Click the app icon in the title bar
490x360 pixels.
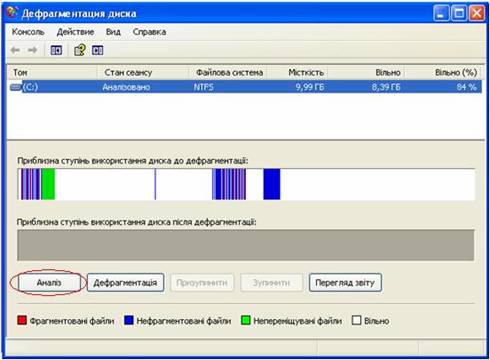coord(12,13)
